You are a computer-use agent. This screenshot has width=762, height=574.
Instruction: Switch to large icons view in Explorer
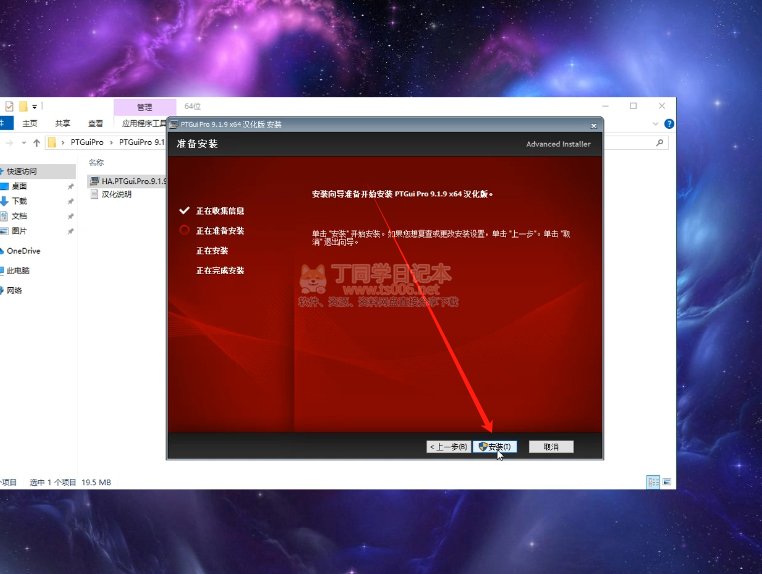pyautogui.click(x=667, y=482)
